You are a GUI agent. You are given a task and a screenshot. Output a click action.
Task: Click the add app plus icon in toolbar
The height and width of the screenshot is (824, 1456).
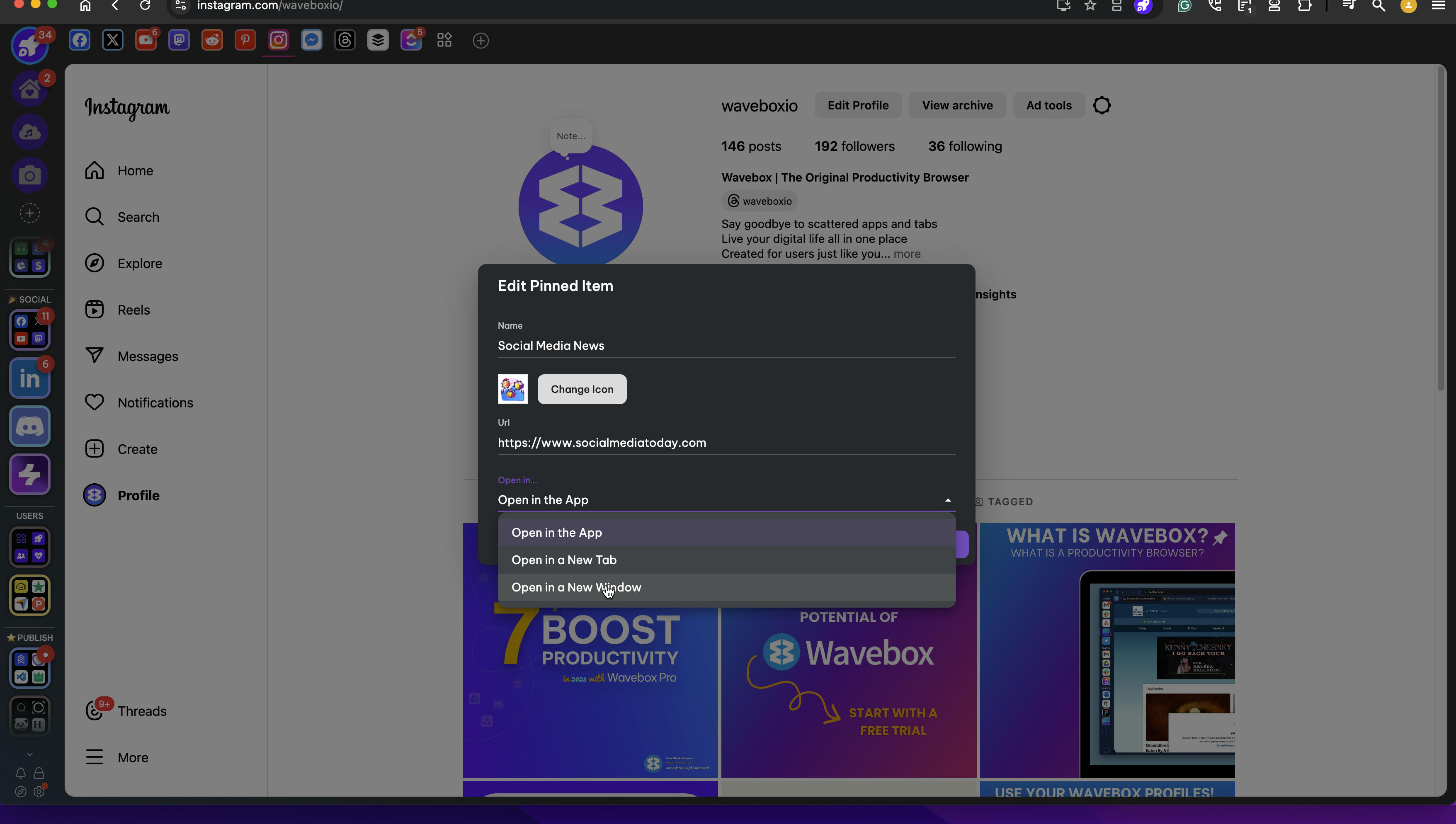click(x=480, y=41)
